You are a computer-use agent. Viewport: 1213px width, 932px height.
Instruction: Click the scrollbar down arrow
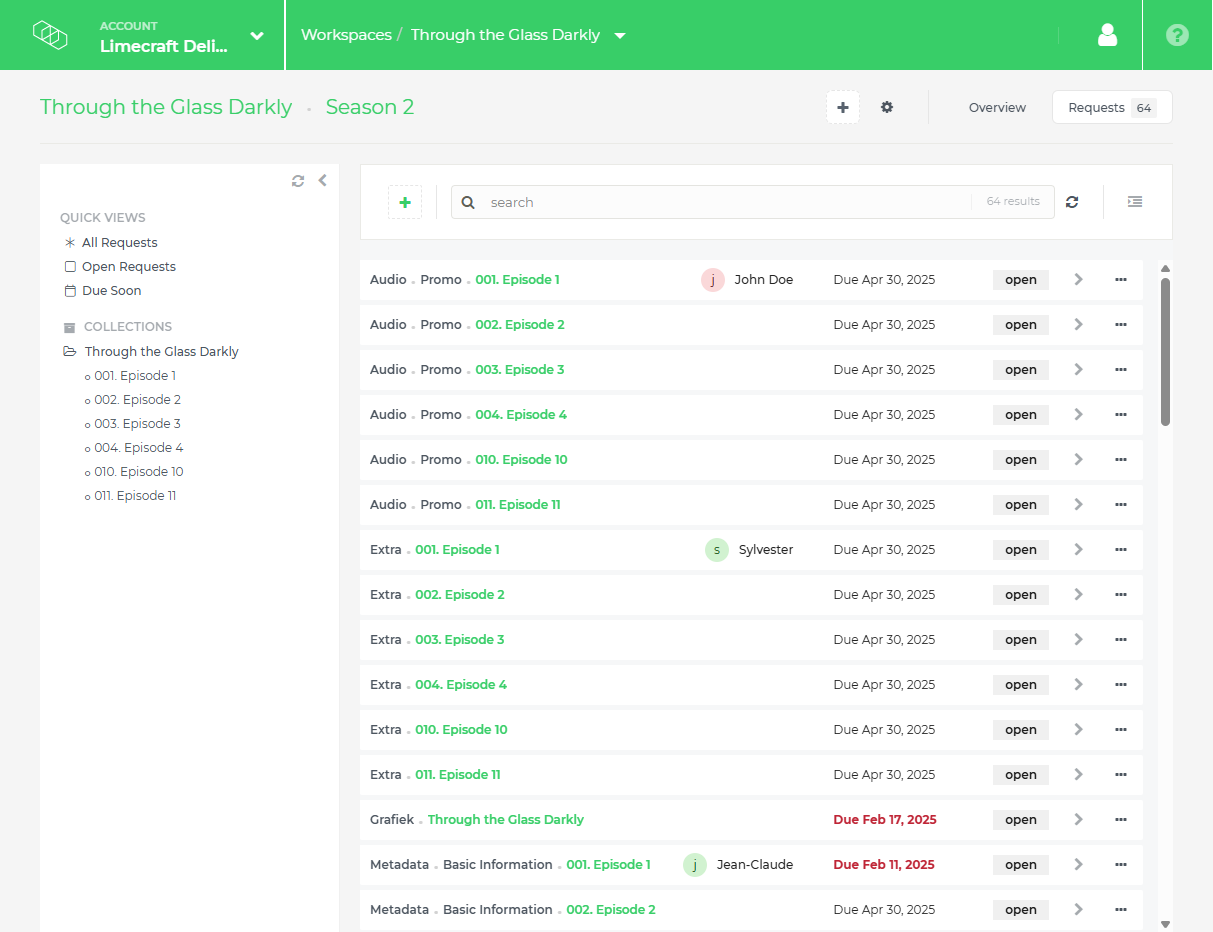click(x=1165, y=925)
